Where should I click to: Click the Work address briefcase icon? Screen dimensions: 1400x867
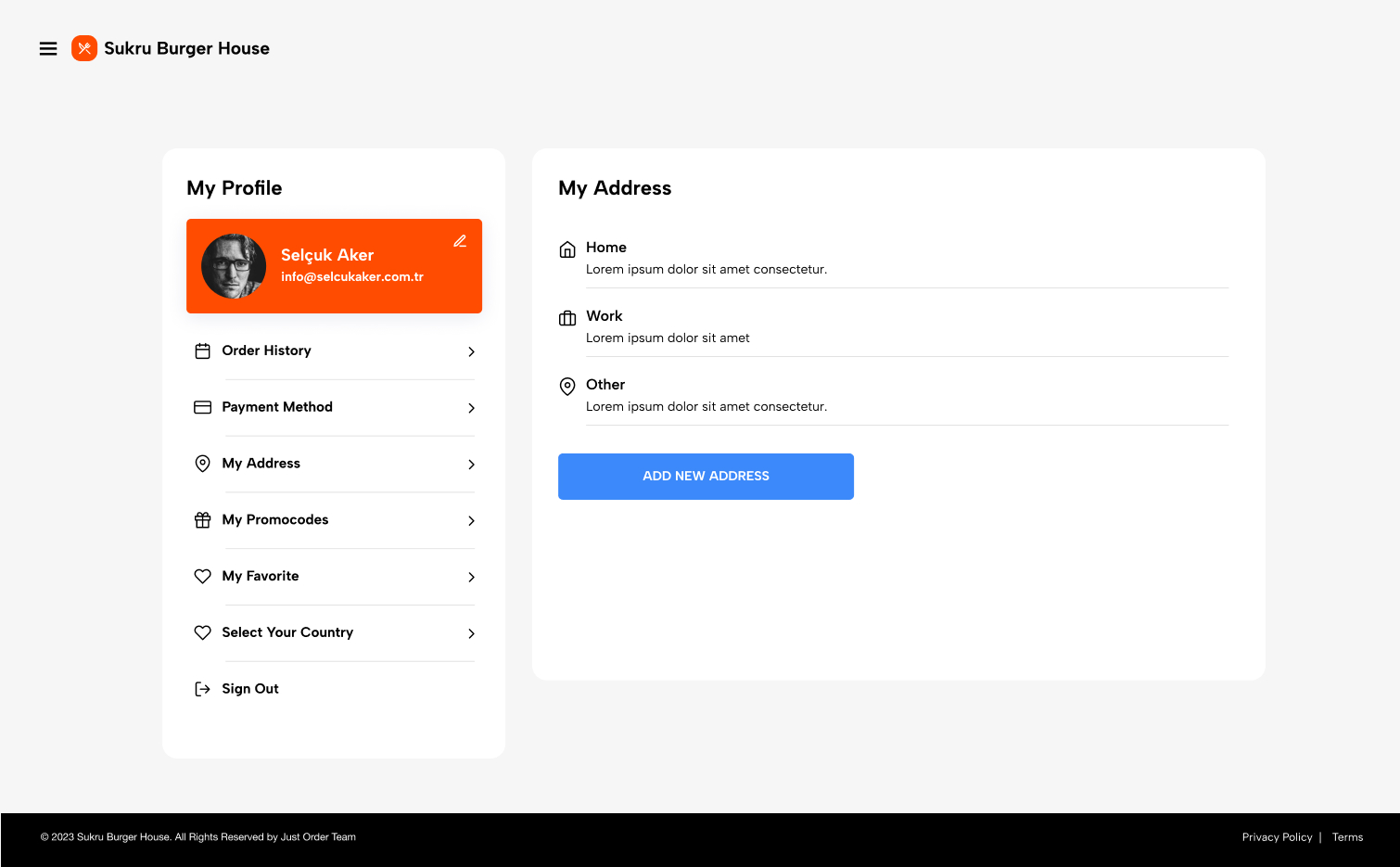(x=567, y=318)
